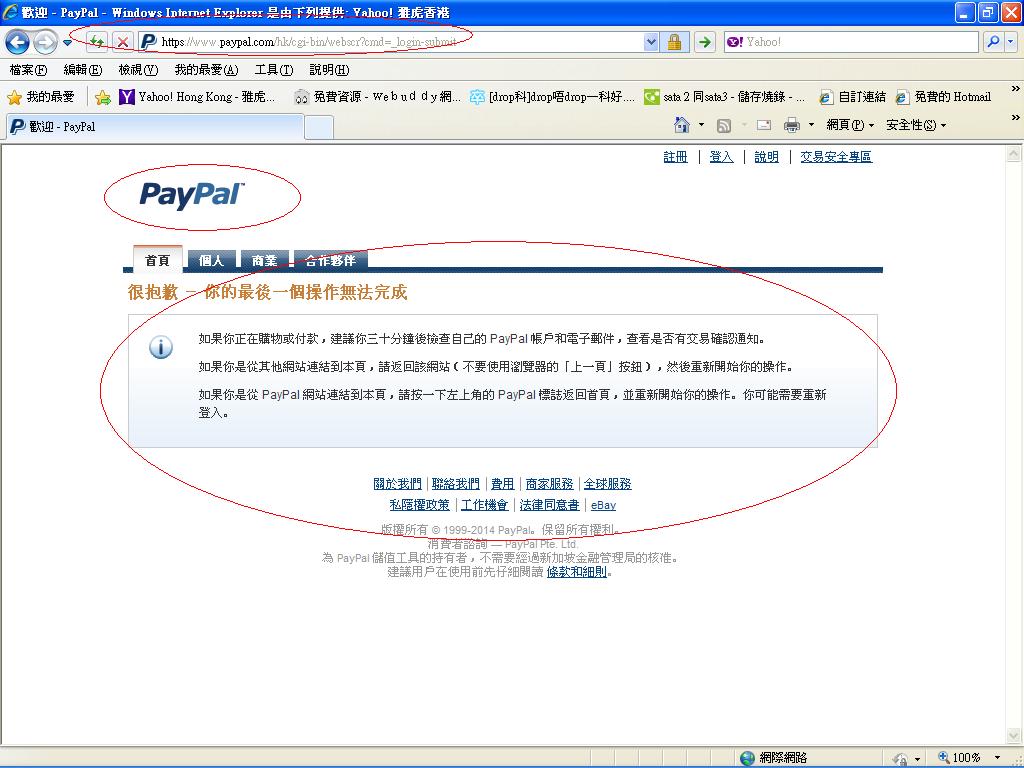Screen dimensions: 1024x768
Task: View the security lock icon report
Action: pos(675,42)
